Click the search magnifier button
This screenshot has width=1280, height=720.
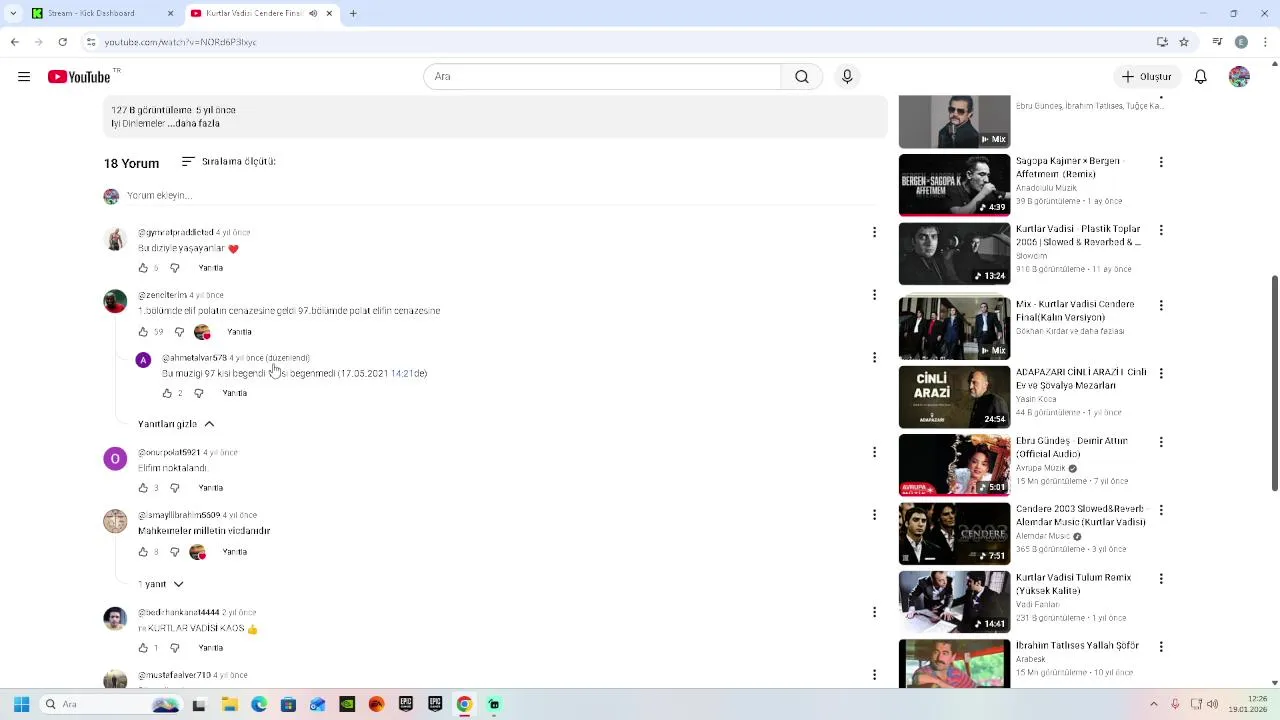coord(802,77)
